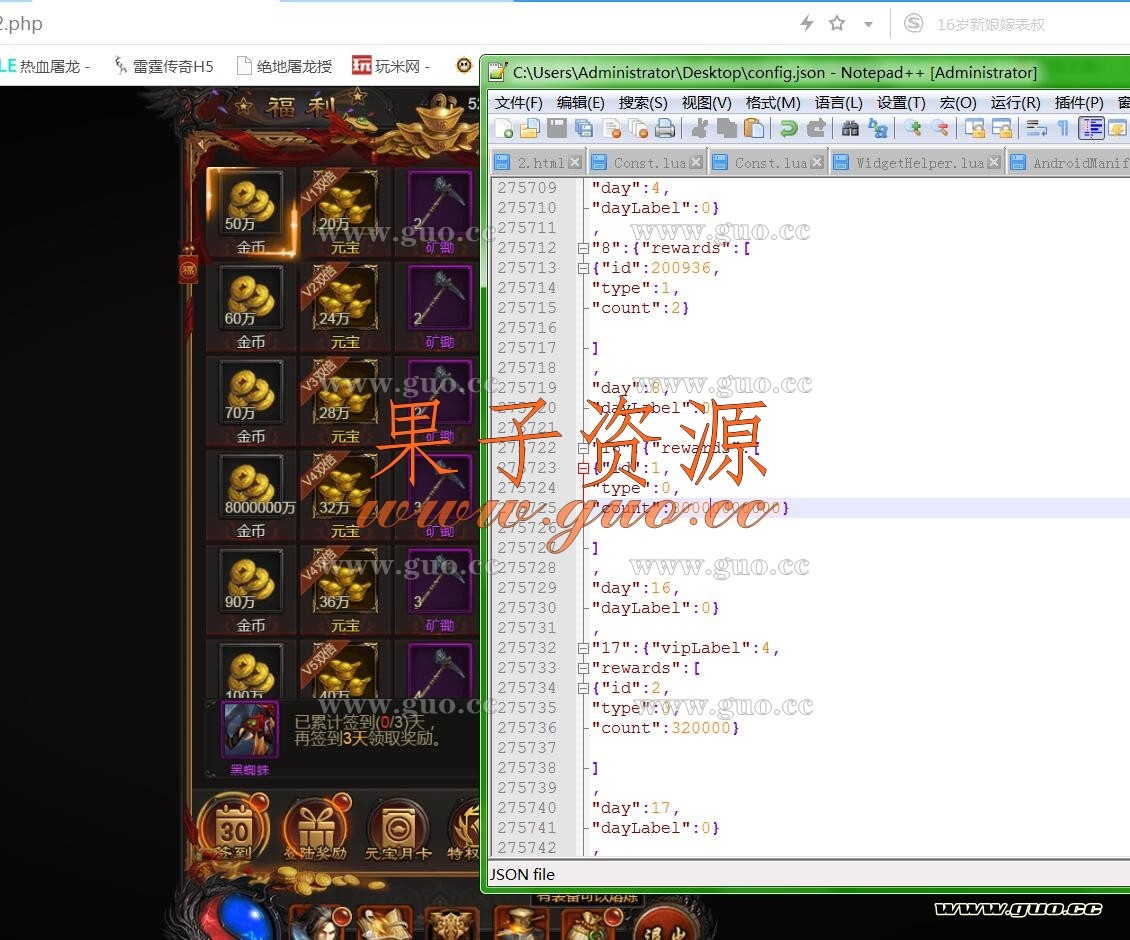Viewport: 1130px width, 940px height.
Task: Toggle Show All Characters pilcrow icon
Action: [1063, 129]
